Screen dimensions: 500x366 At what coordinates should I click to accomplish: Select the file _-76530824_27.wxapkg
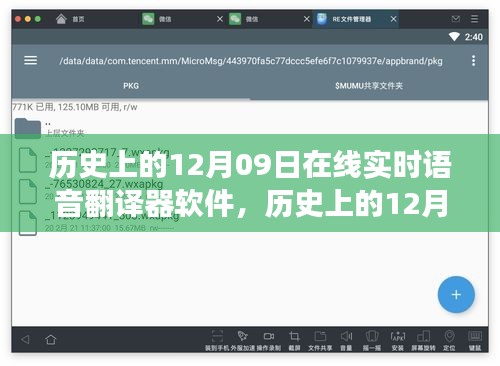pyautogui.click(x=104, y=184)
